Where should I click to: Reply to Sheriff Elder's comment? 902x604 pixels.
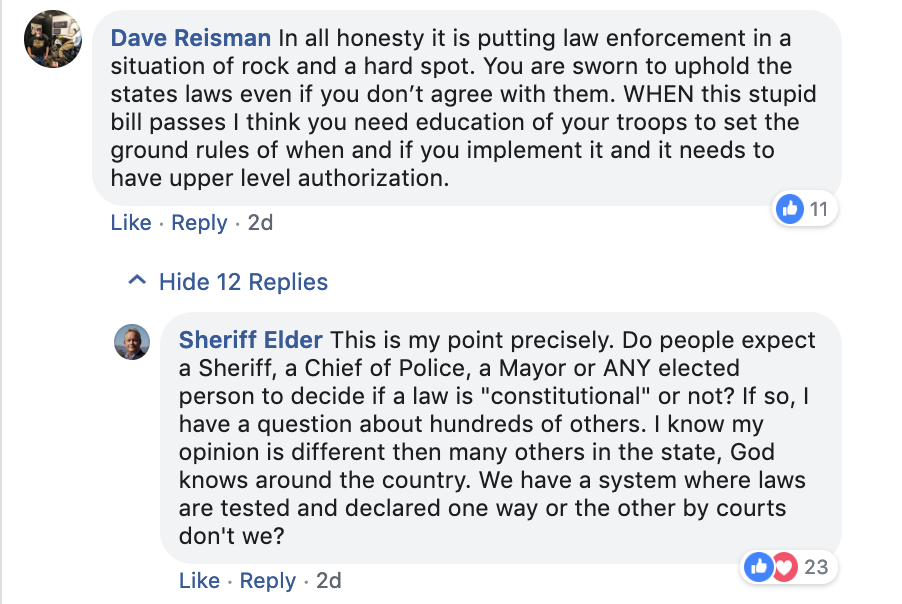268,580
